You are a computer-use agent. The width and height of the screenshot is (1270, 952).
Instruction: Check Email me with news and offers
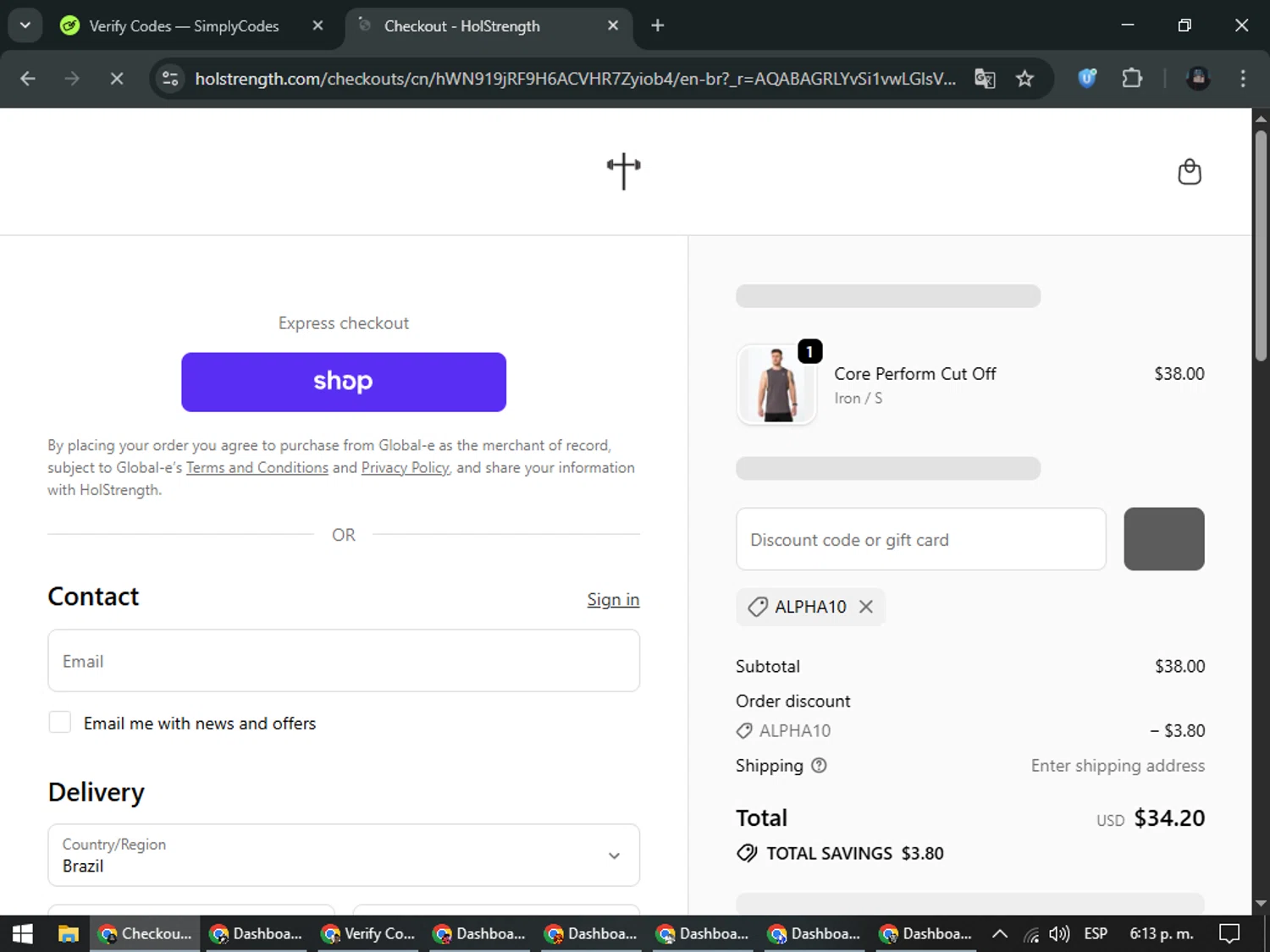[x=60, y=723]
